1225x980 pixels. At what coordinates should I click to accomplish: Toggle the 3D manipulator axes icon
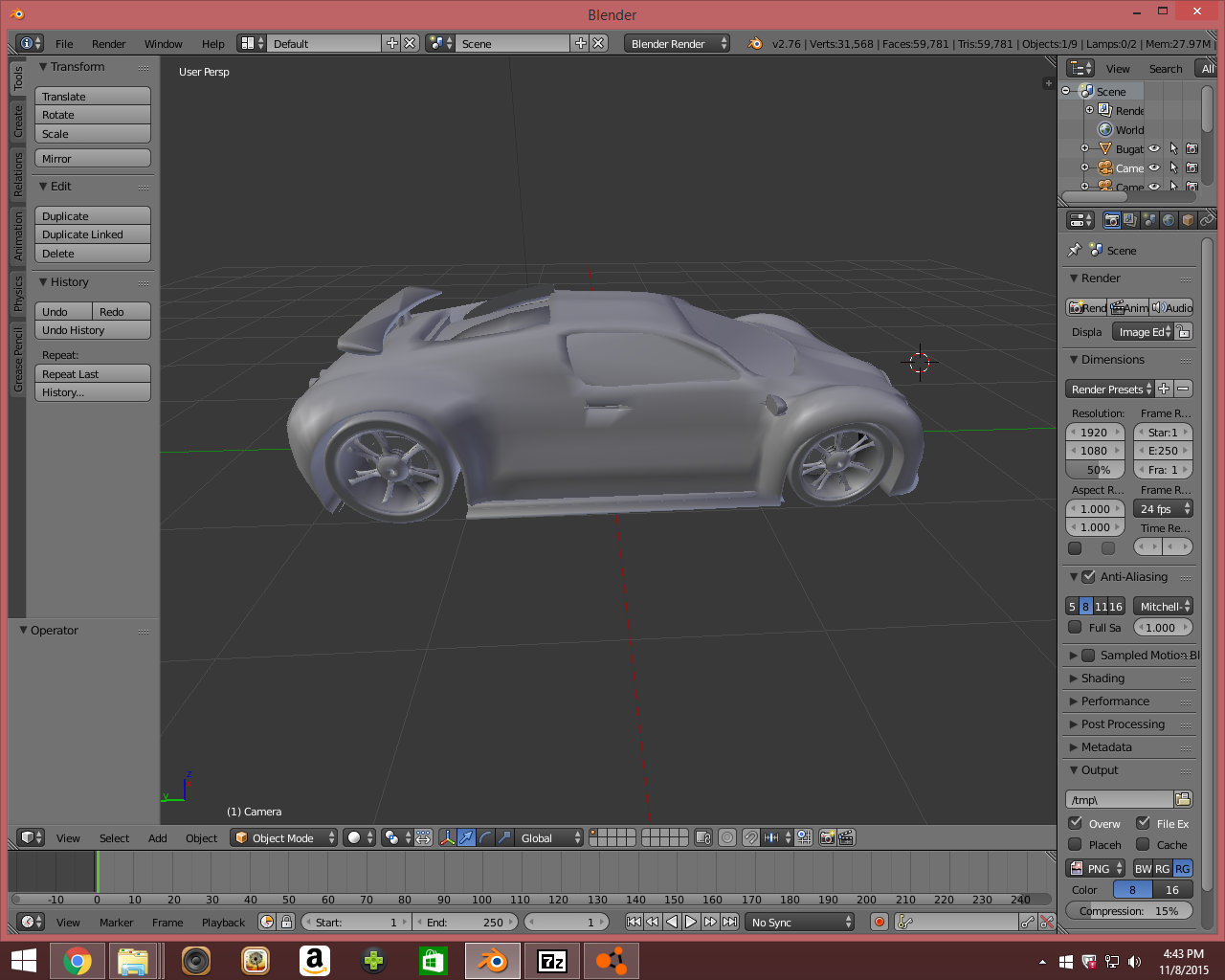(x=447, y=837)
